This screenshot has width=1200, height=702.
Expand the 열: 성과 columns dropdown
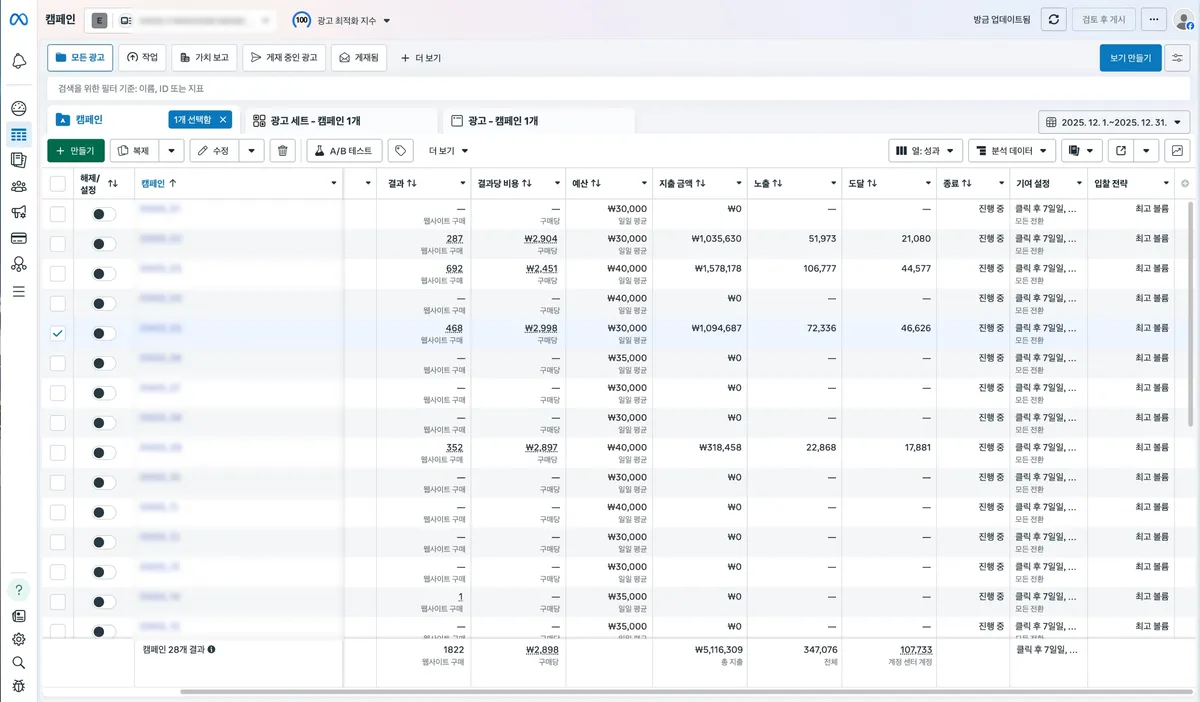click(926, 151)
